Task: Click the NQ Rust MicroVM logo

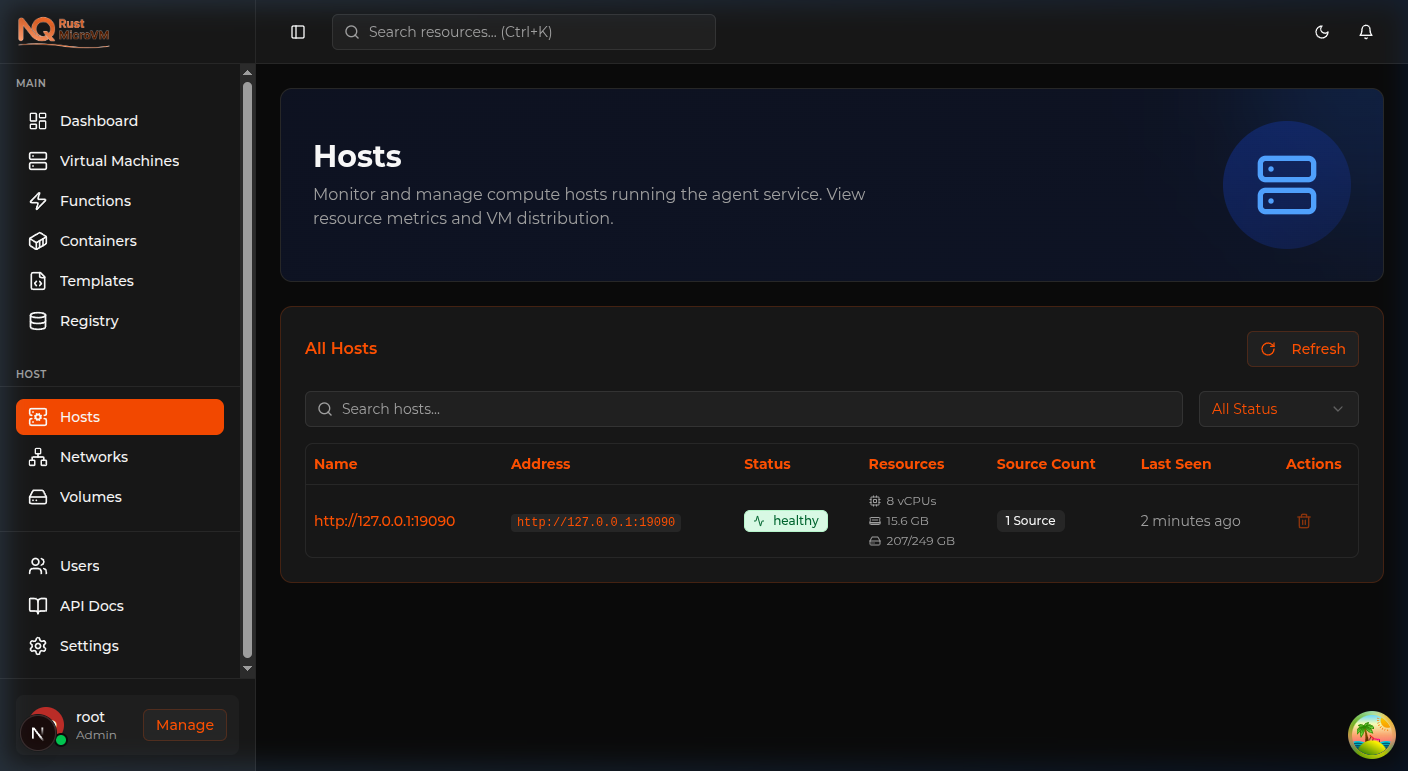Action: (64, 31)
